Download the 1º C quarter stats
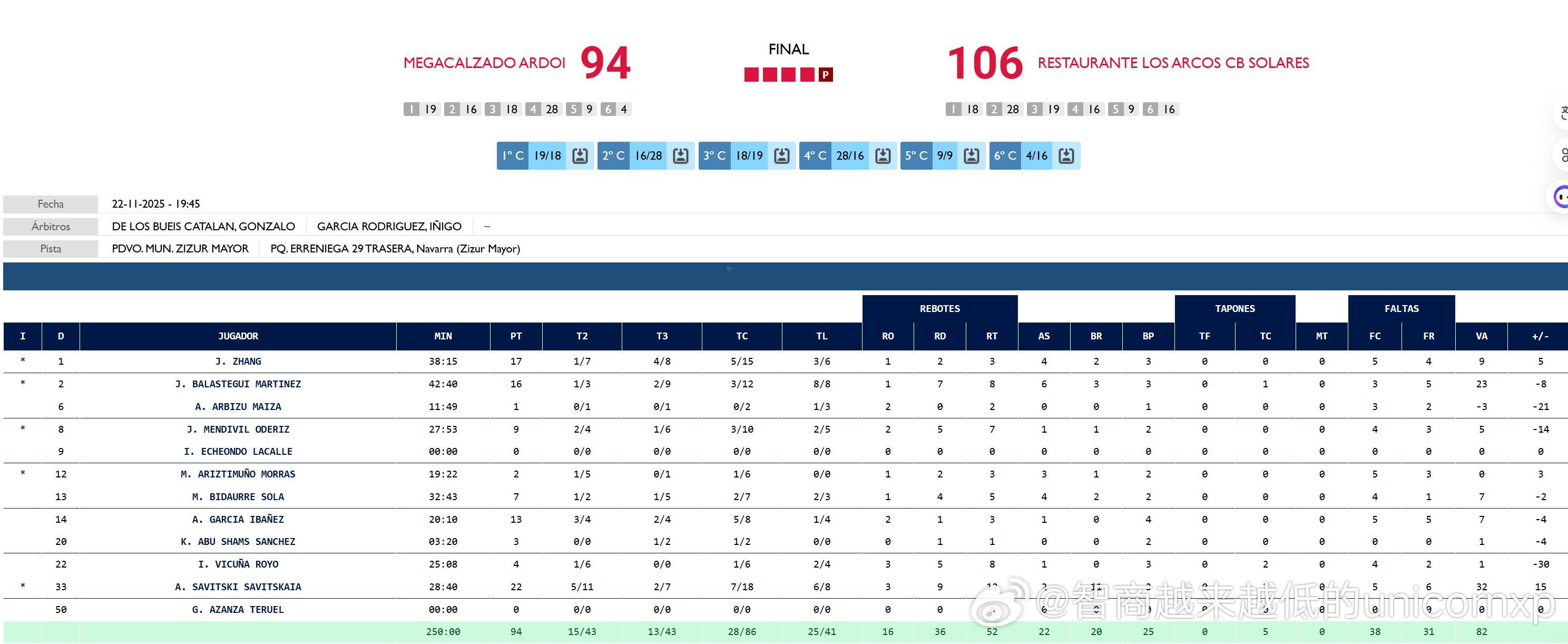The width and height of the screenshot is (1568, 644). (x=580, y=156)
